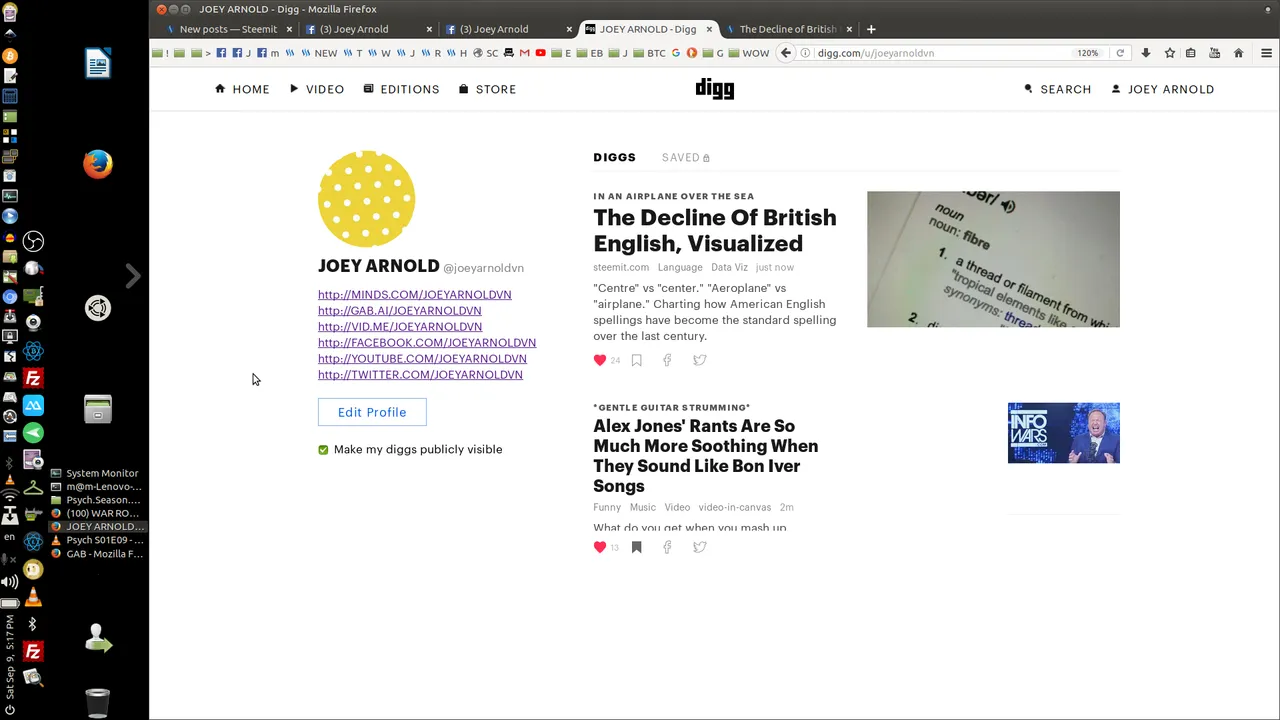Open TWITTER.COM/JOEYARNOLDVN link
Screen dimensions: 1280x720
(420, 374)
